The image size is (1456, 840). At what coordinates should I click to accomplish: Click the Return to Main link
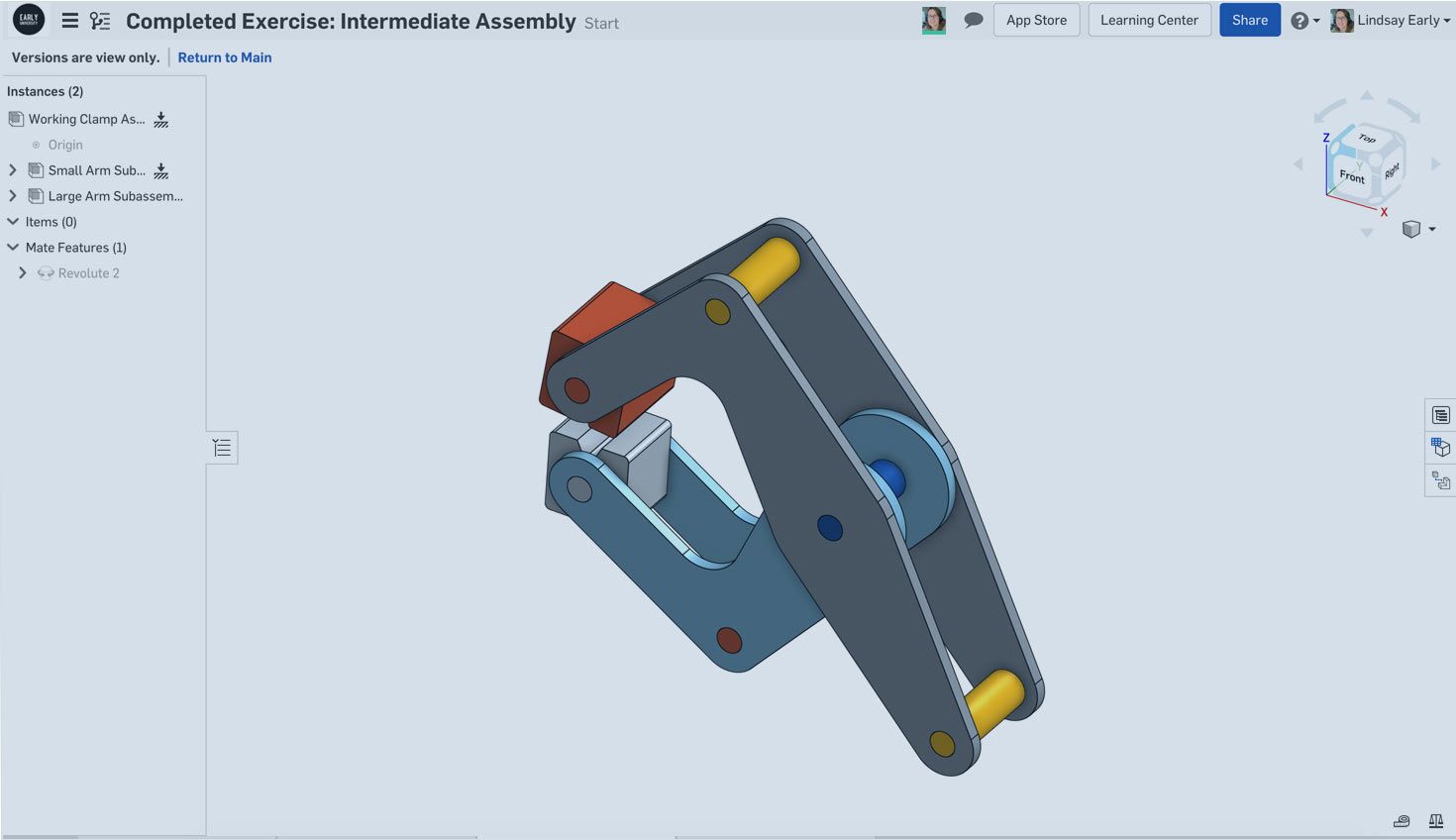(x=225, y=57)
